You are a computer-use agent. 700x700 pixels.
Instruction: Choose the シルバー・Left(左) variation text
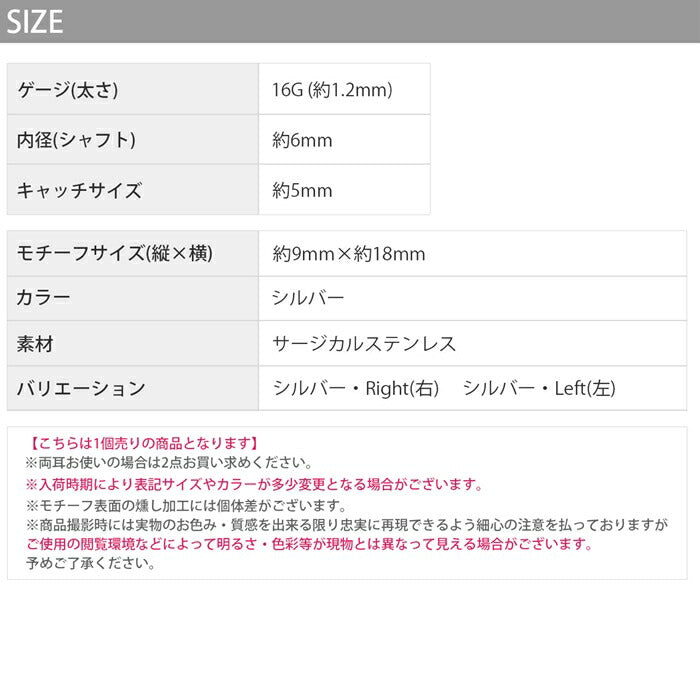[540, 389]
